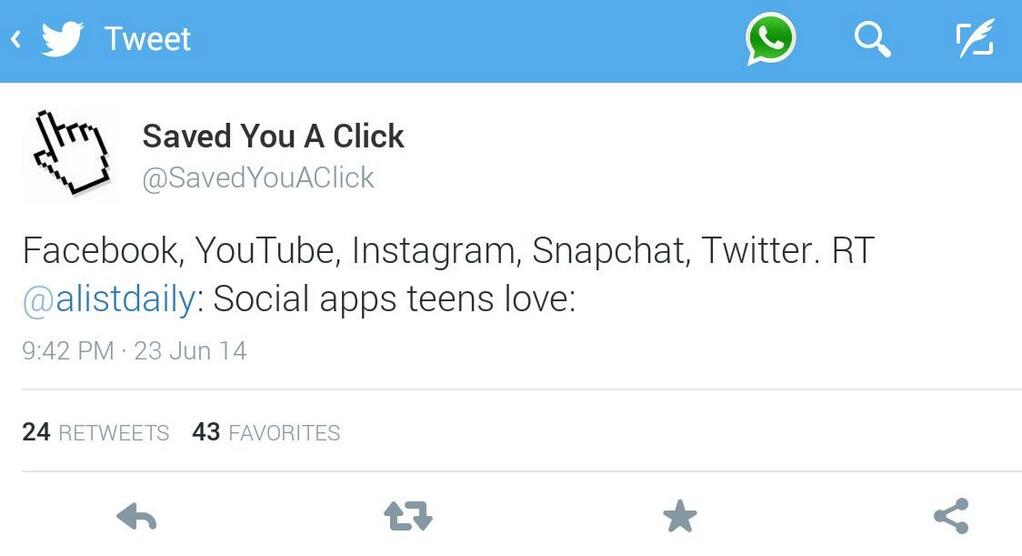Favorite the tweet with star icon
Screen dimensions: 1022x556
(x=680, y=516)
